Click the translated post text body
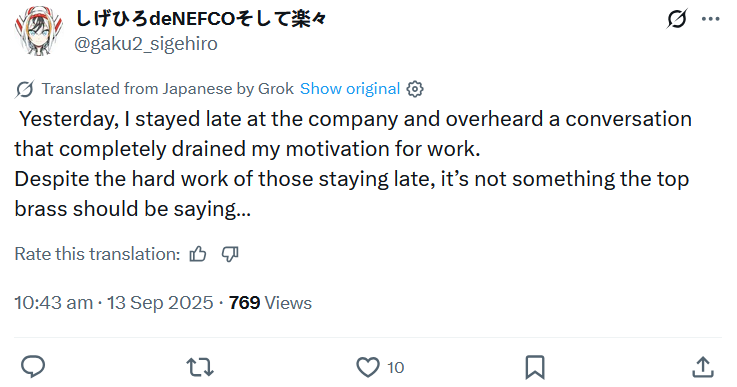This screenshot has height=387, width=737. point(353,164)
